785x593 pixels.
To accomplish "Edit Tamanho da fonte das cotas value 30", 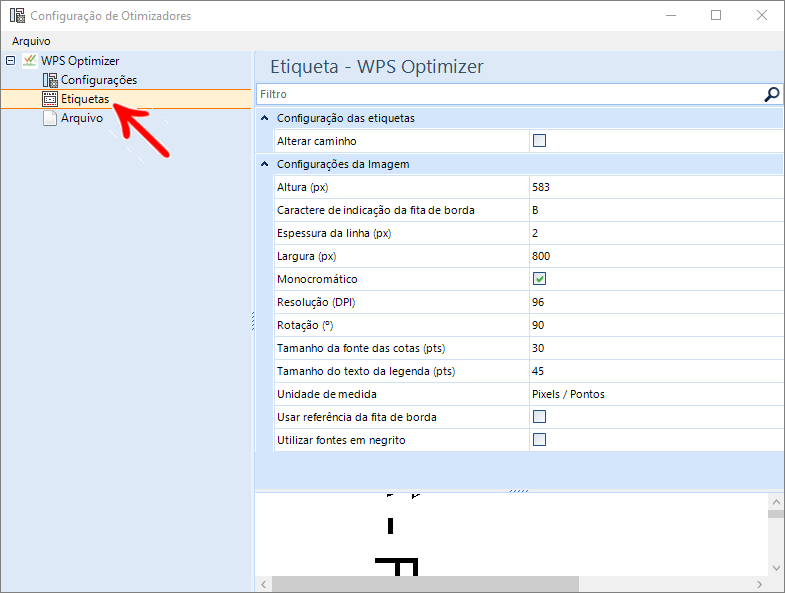I will (656, 349).
